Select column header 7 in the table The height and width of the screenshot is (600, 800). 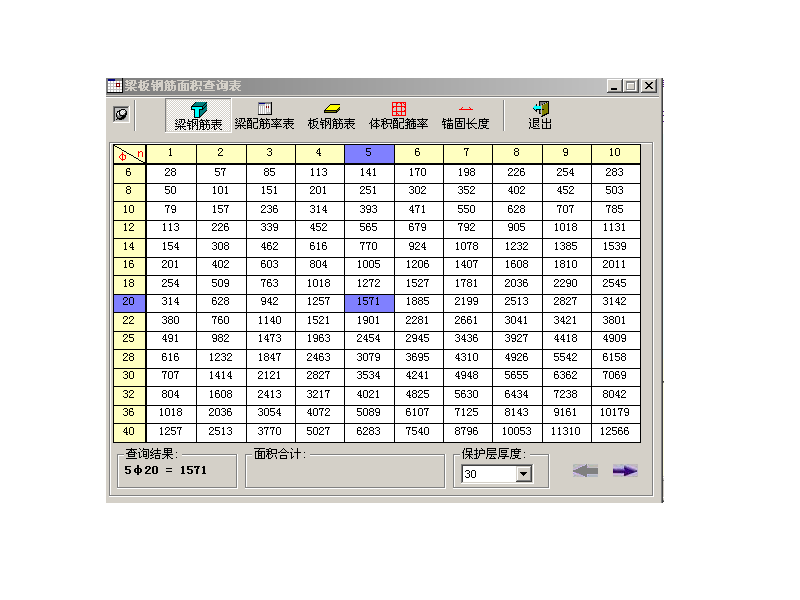point(467,153)
